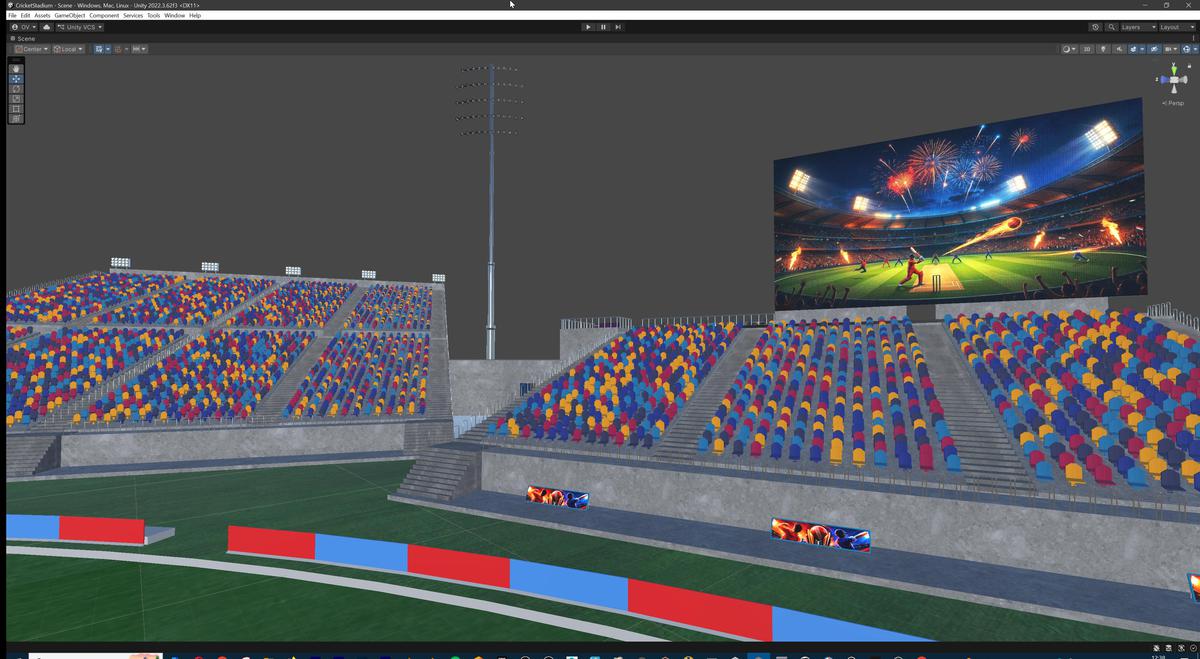Toggle the grid visibility button
Viewport: 1200px width, 659px height.
(99, 49)
